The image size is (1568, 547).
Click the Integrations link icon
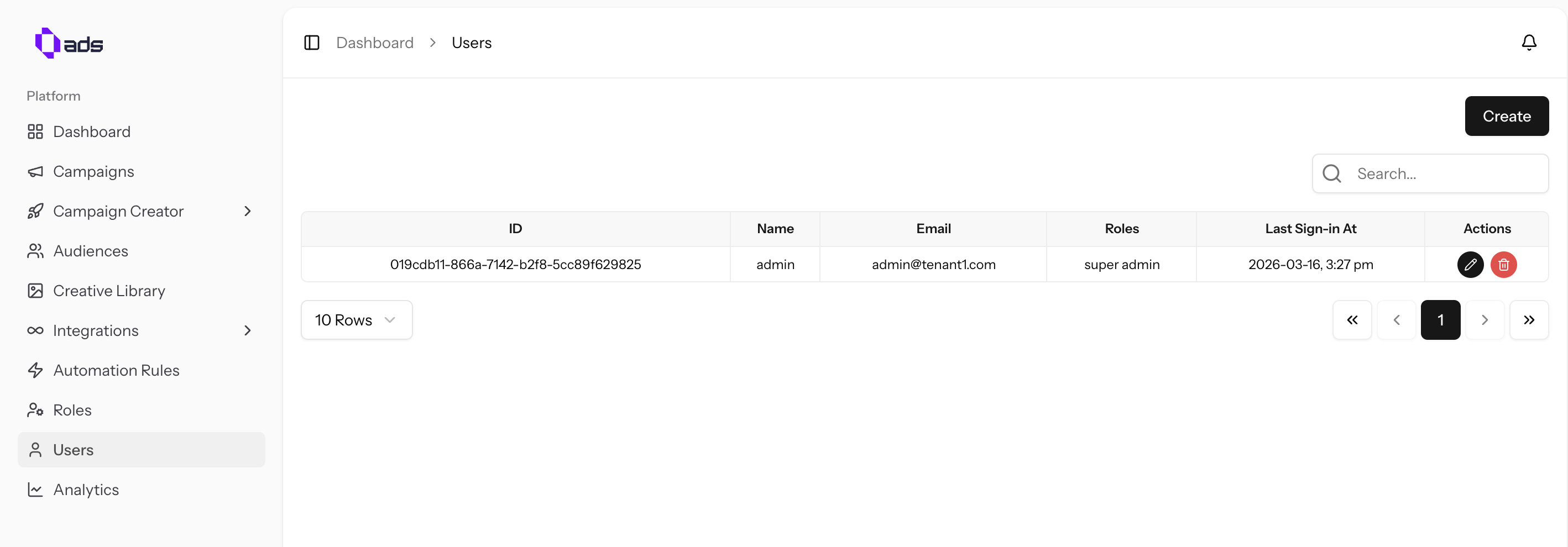click(35, 330)
